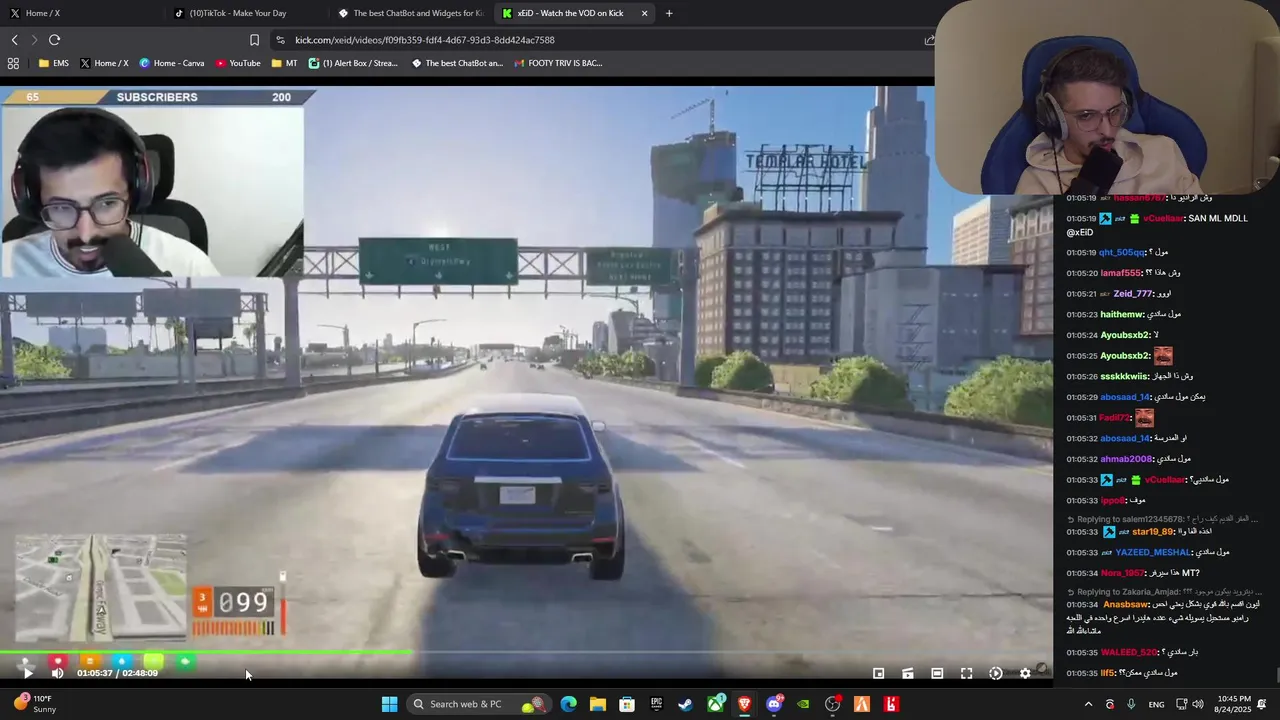Click the Search web & PC box
This screenshot has height=720, width=1280.
(480, 704)
